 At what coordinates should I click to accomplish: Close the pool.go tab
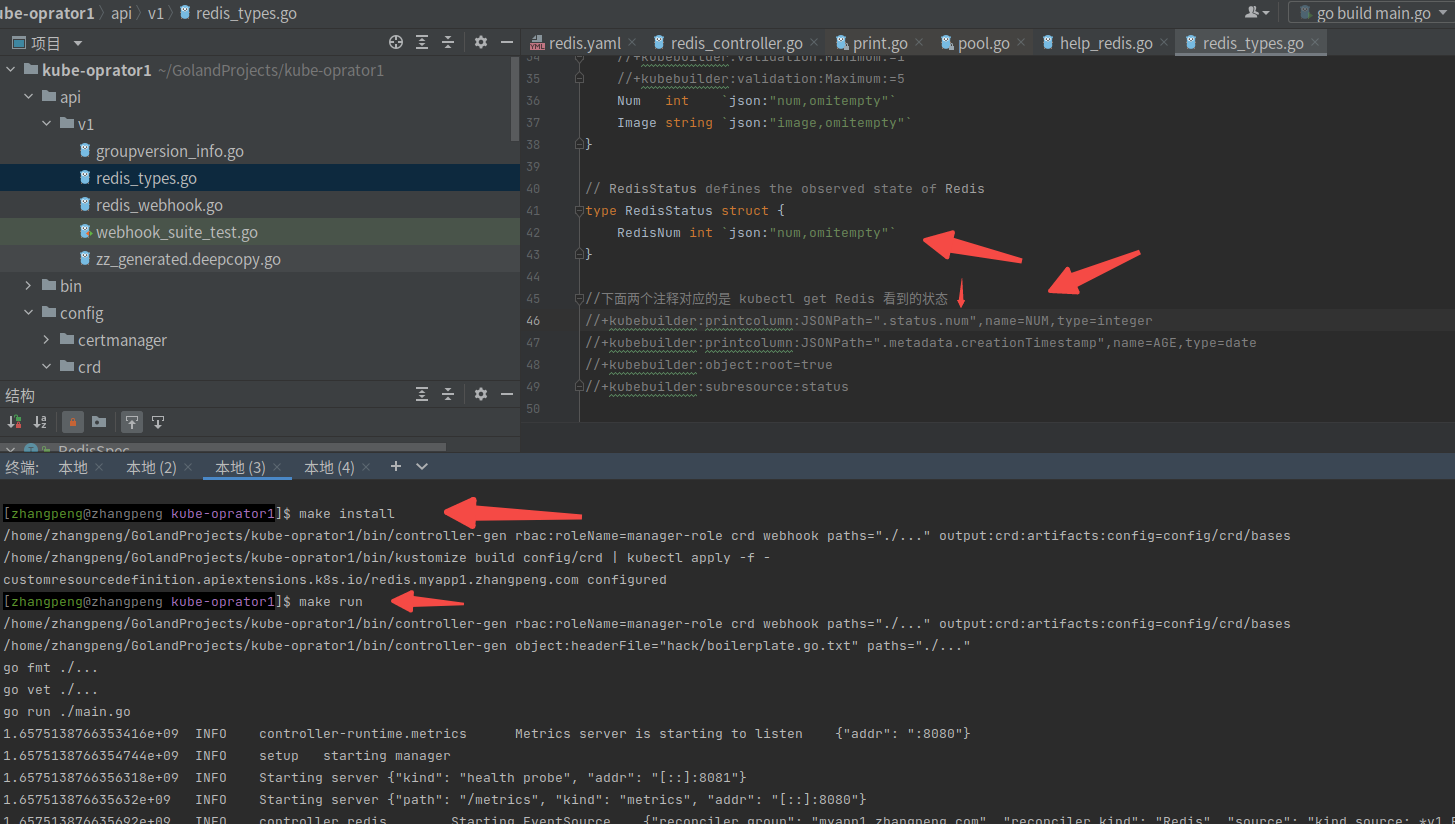pos(1022,42)
